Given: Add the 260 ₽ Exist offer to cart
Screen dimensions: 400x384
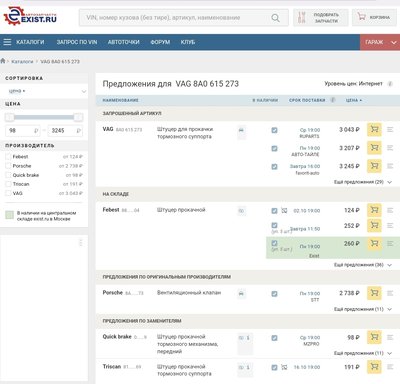Looking at the screenshot, I should tap(374, 244).
